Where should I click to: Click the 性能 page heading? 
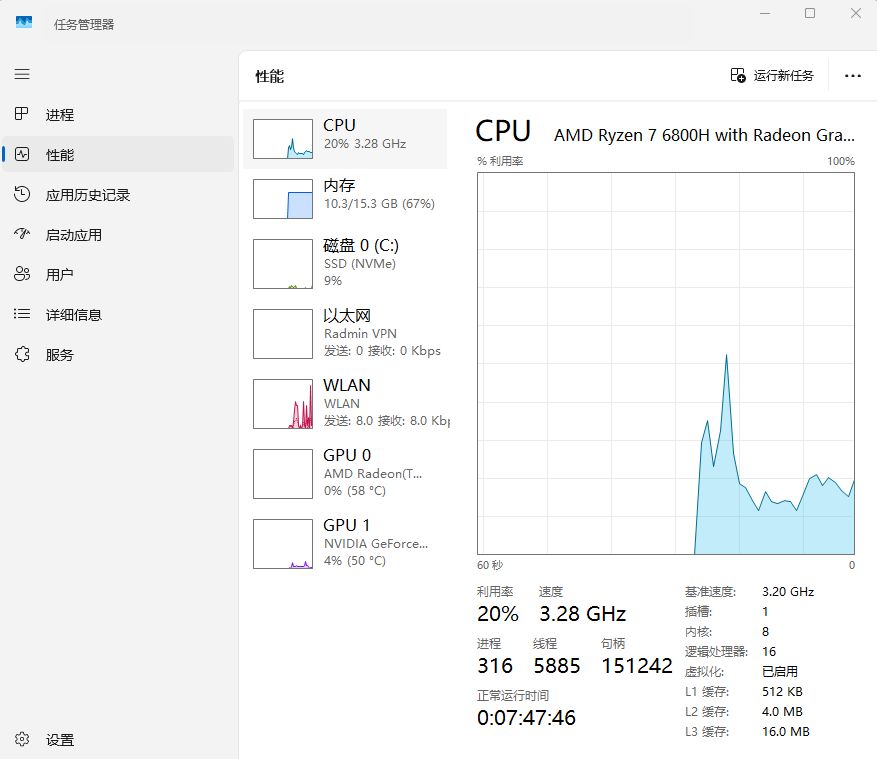coord(270,76)
